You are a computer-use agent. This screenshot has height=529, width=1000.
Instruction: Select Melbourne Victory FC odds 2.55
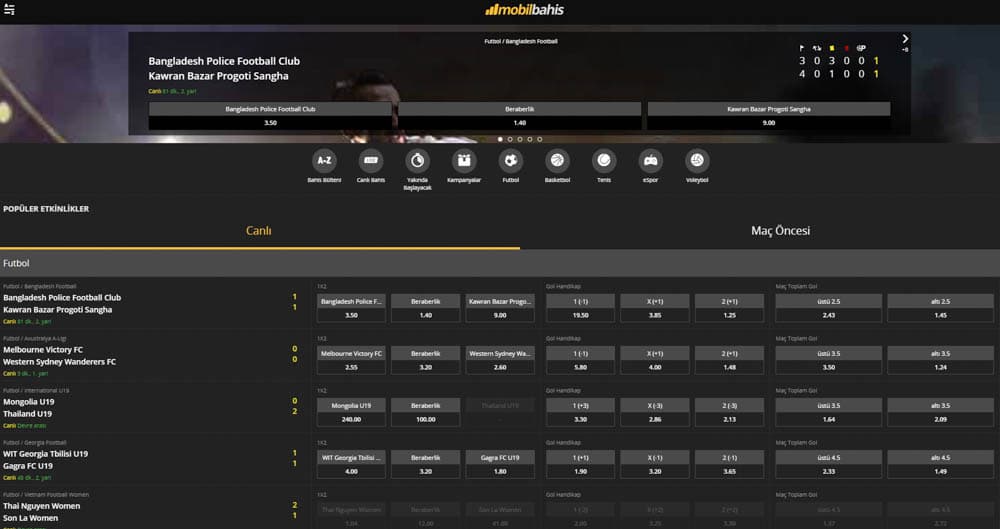351,361
